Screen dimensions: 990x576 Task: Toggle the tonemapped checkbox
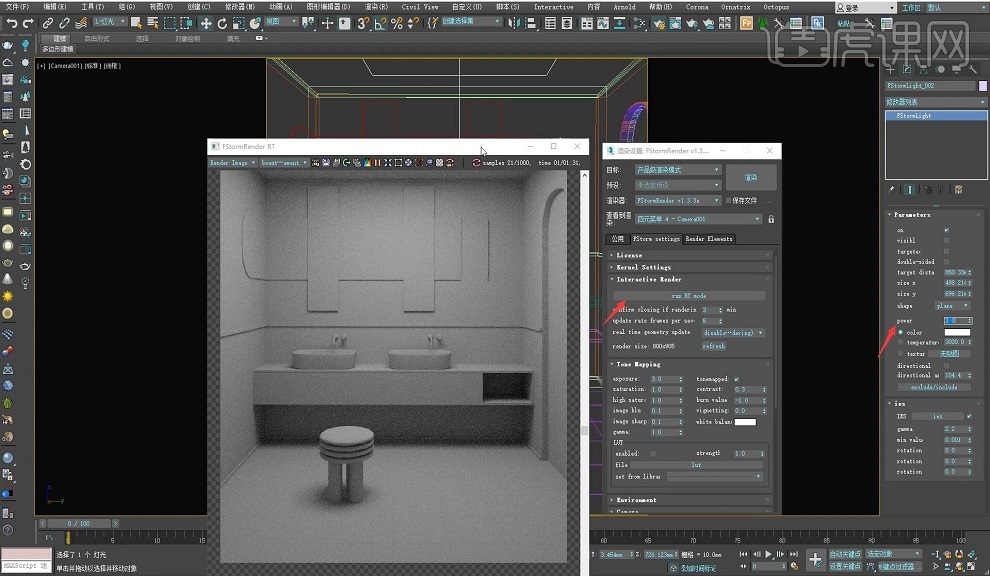click(x=737, y=379)
